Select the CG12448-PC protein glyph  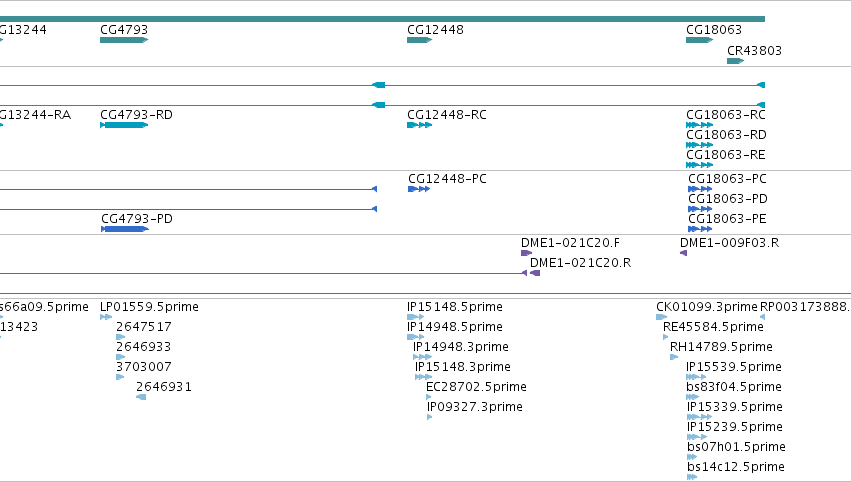tap(419, 189)
